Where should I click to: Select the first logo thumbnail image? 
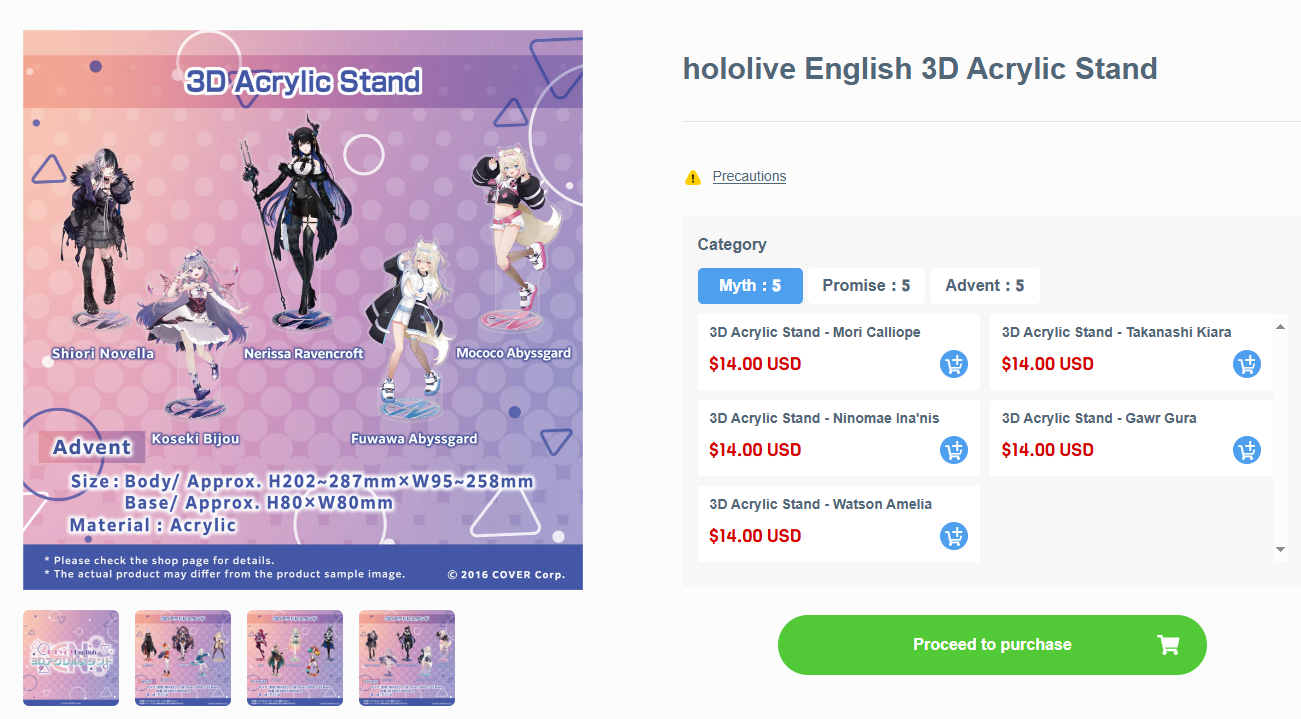coord(71,658)
